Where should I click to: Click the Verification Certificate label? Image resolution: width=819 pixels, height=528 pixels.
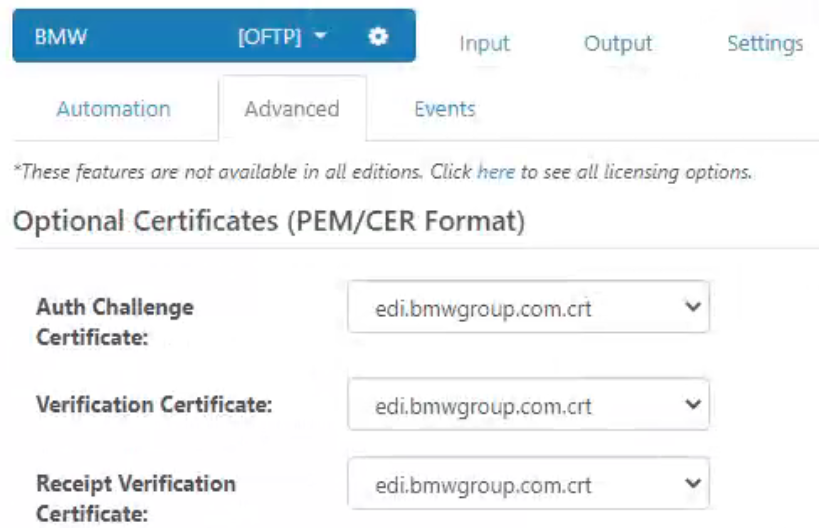pos(154,405)
